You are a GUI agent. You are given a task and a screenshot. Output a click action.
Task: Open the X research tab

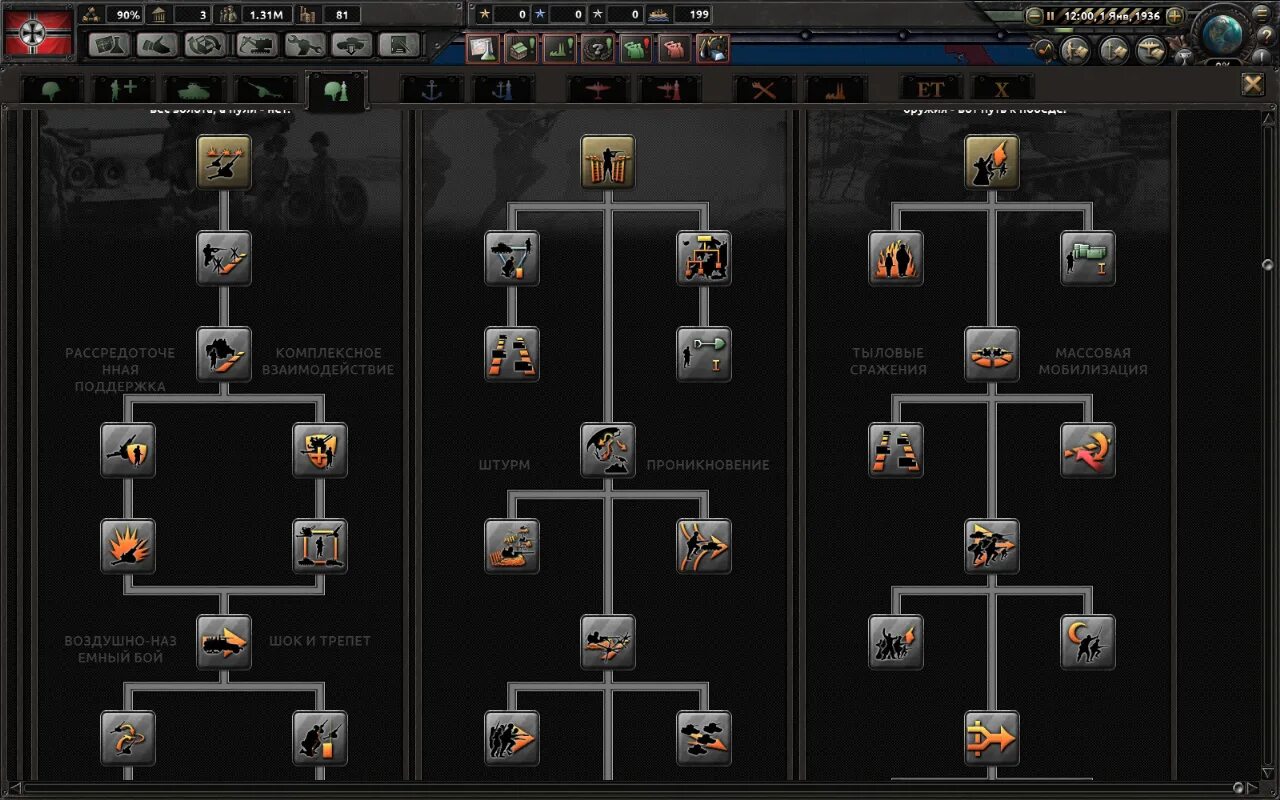[x=1001, y=89]
